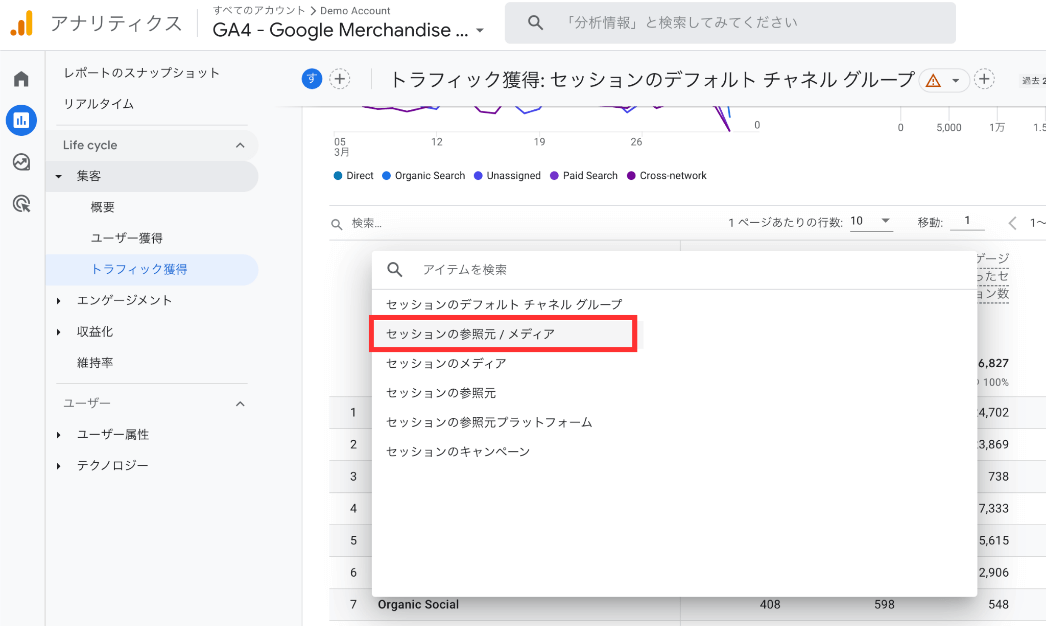Screen dimensions: 1046x626
Task: Collapse the Life cycle section
Action: [x=240, y=145]
